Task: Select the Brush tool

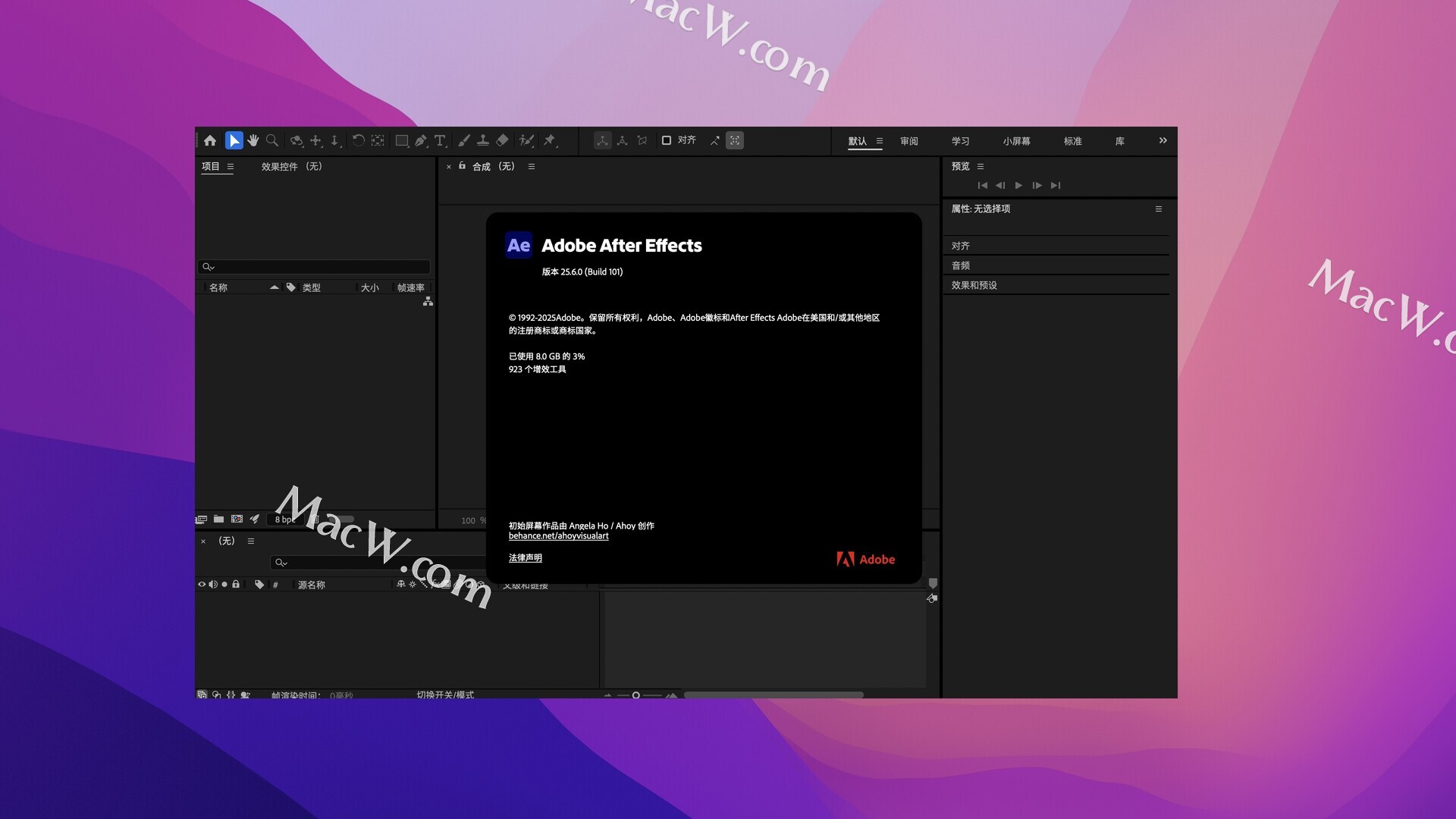Action: coord(463,140)
